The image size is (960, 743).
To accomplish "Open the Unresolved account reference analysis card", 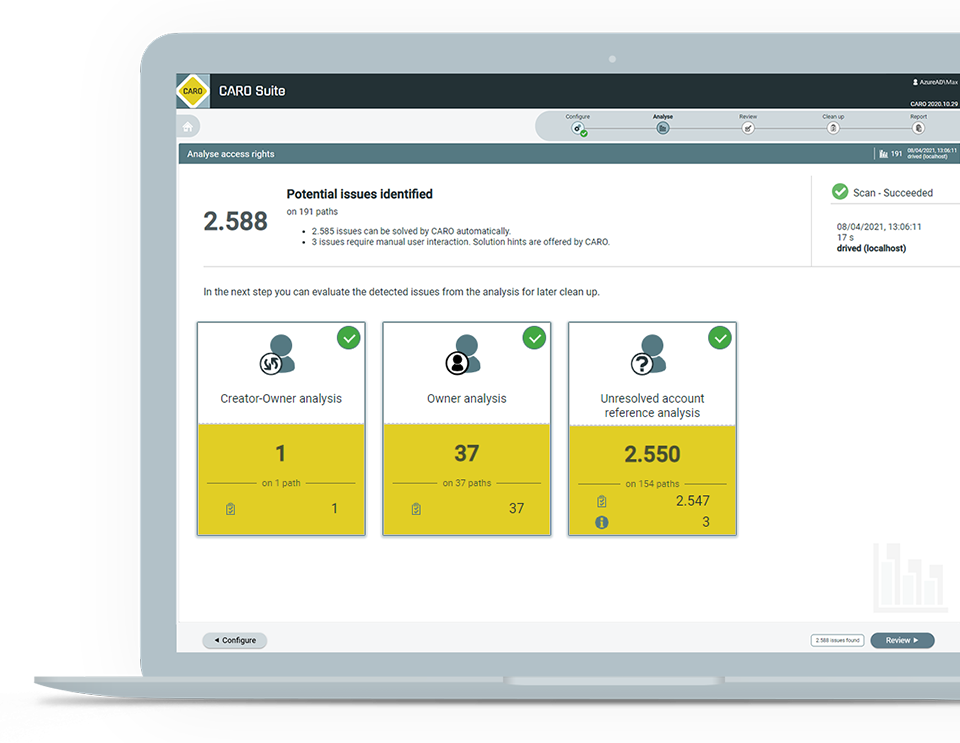I will point(653,428).
